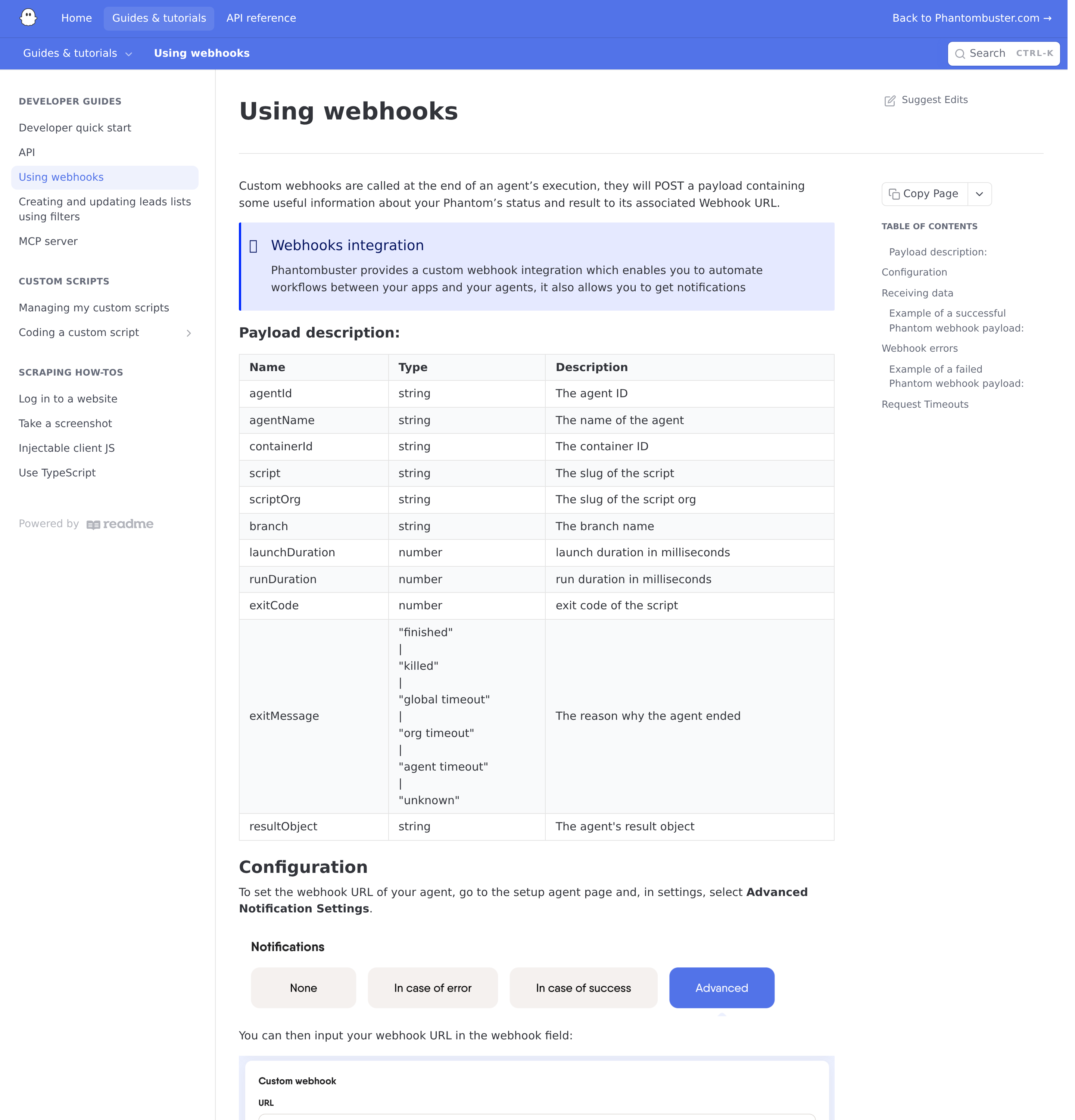Screen dimensions: 1075x1120
Task: Open Use TypeScript page
Action: pyautogui.click(x=57, y=473)
